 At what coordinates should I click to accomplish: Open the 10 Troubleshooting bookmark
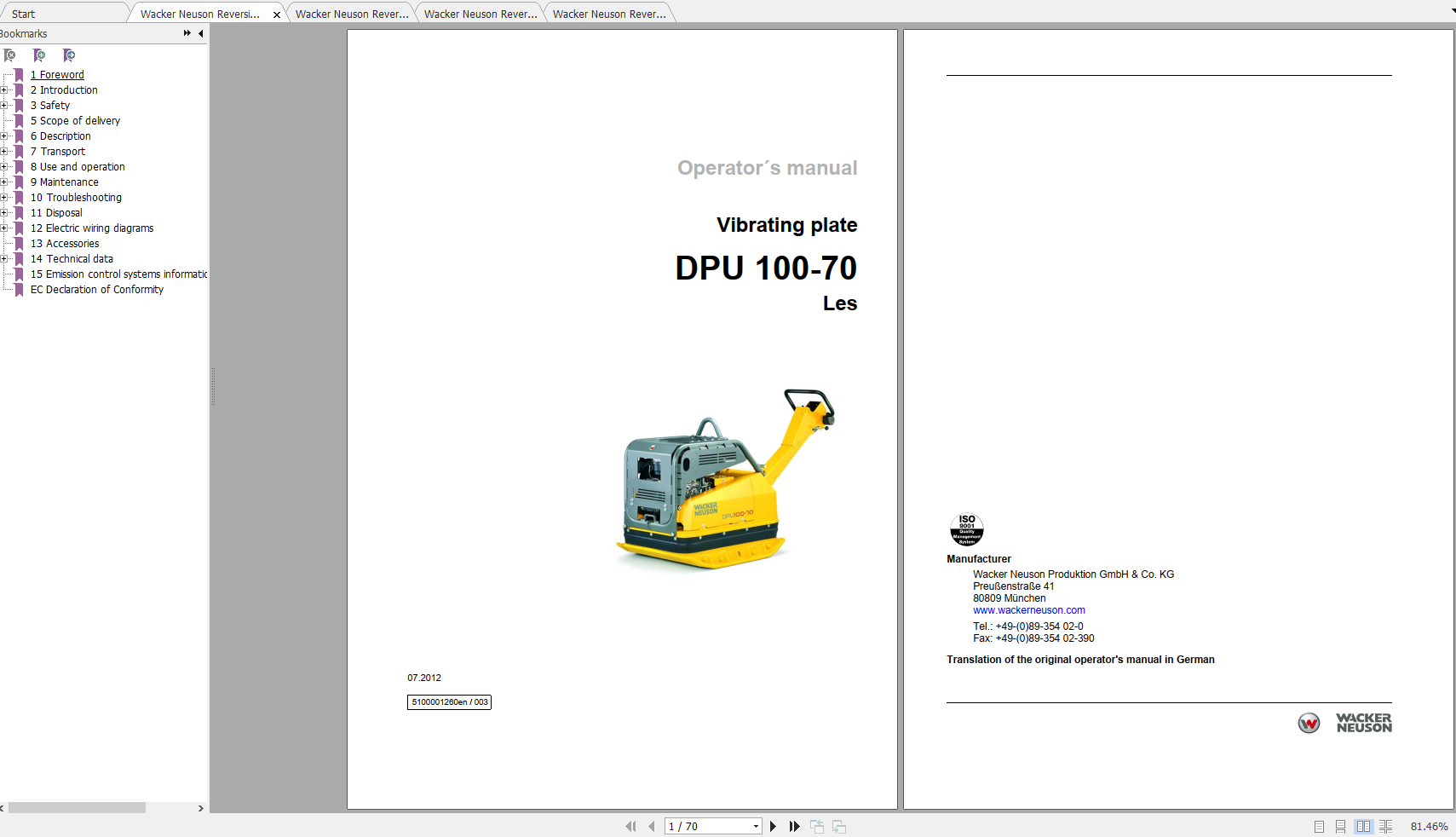pos(76,198)
